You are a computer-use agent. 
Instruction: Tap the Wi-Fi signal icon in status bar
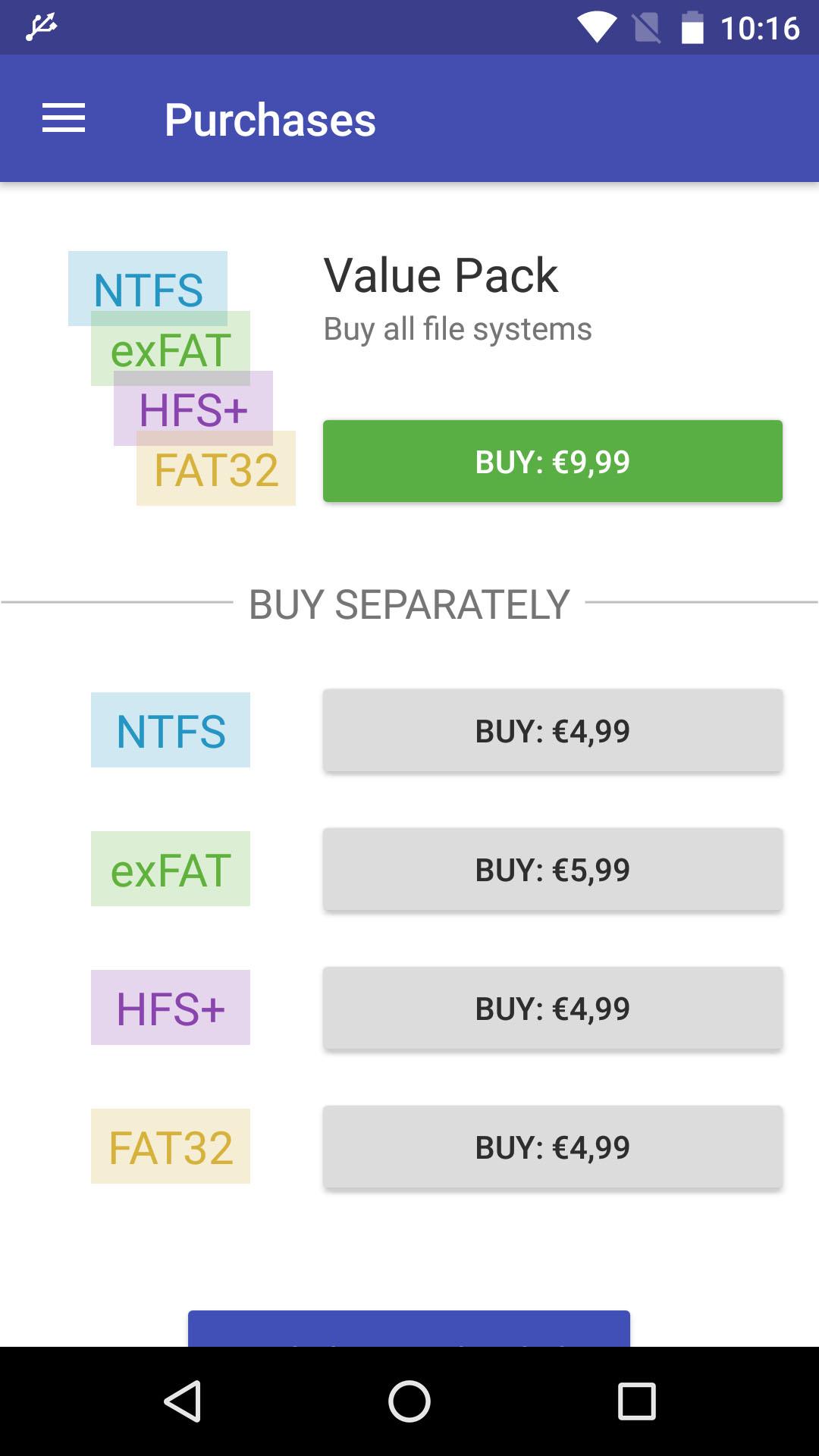(x=596, y=27)
